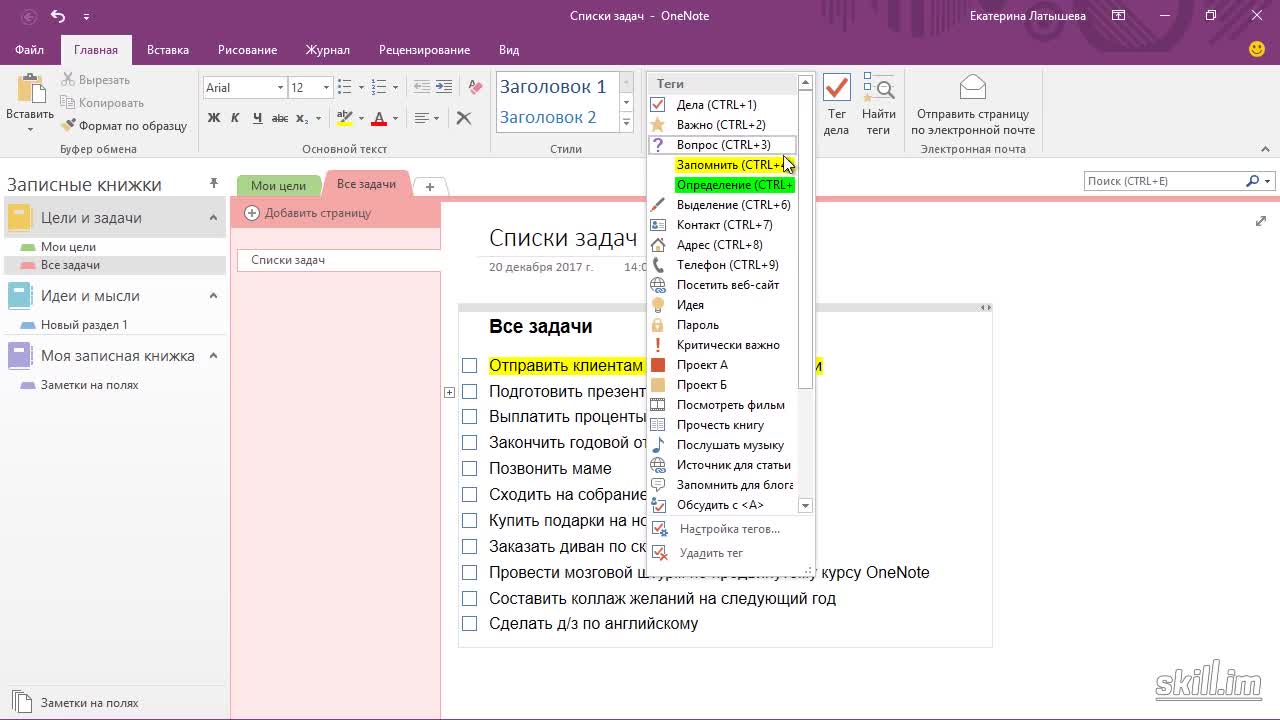Click Email Page (Отправить страницу по электронной почте)

pyautogui.click(x=972, y=105)
